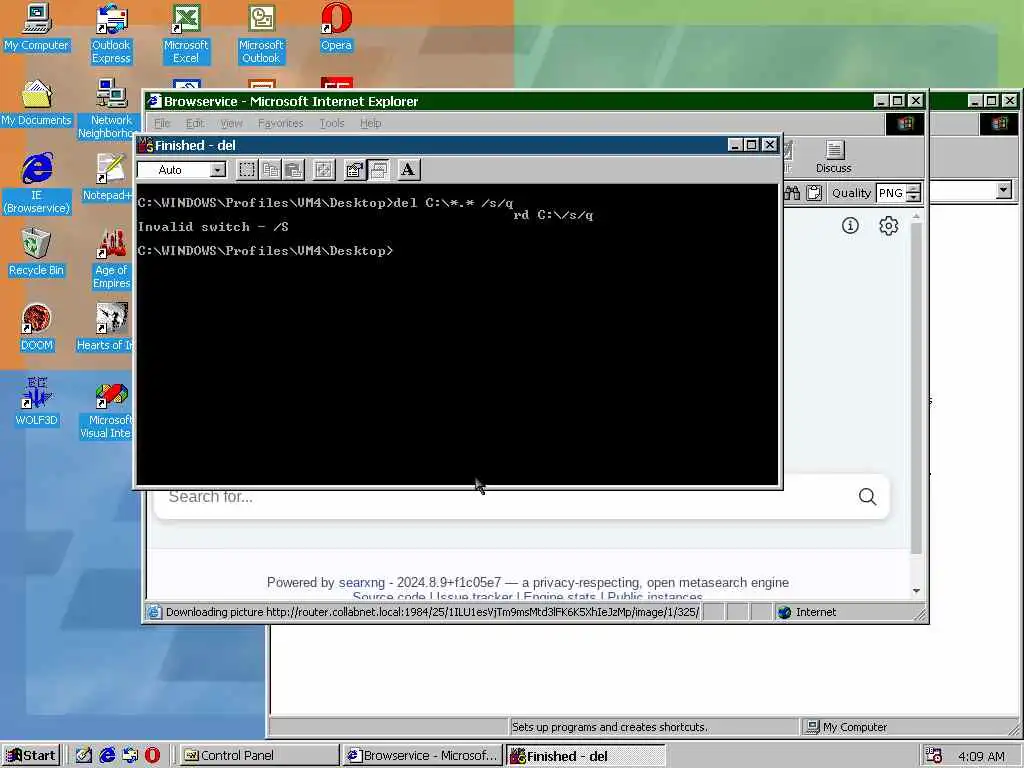
Task: Click the Quality PNG value field
Action: 891,193
